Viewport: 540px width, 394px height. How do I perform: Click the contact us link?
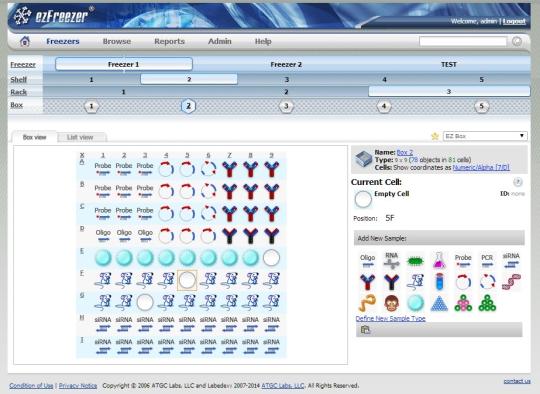517,381
